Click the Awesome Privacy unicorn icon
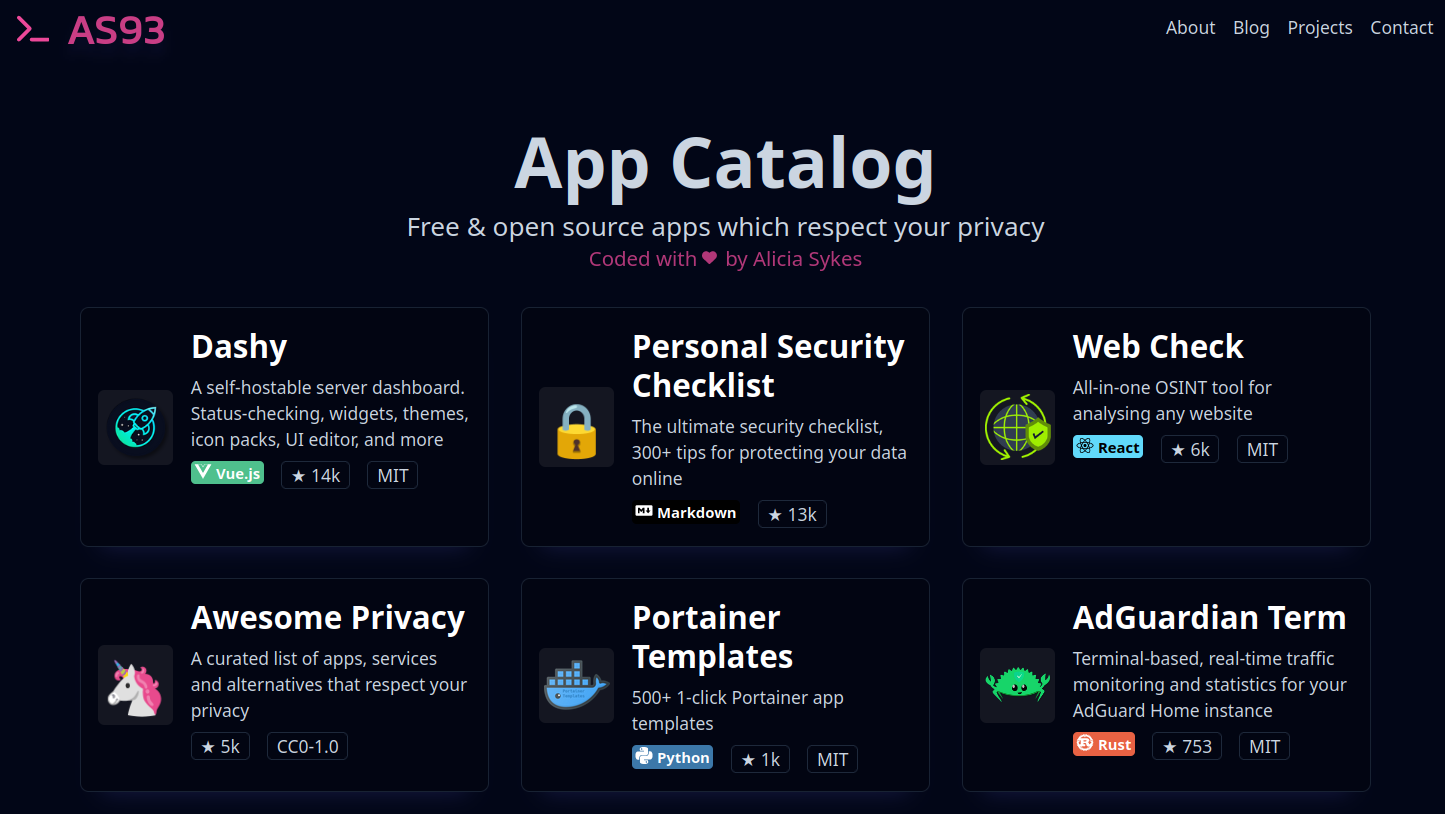The width and height of the screenshot is (1445, 814). point(135,685)
